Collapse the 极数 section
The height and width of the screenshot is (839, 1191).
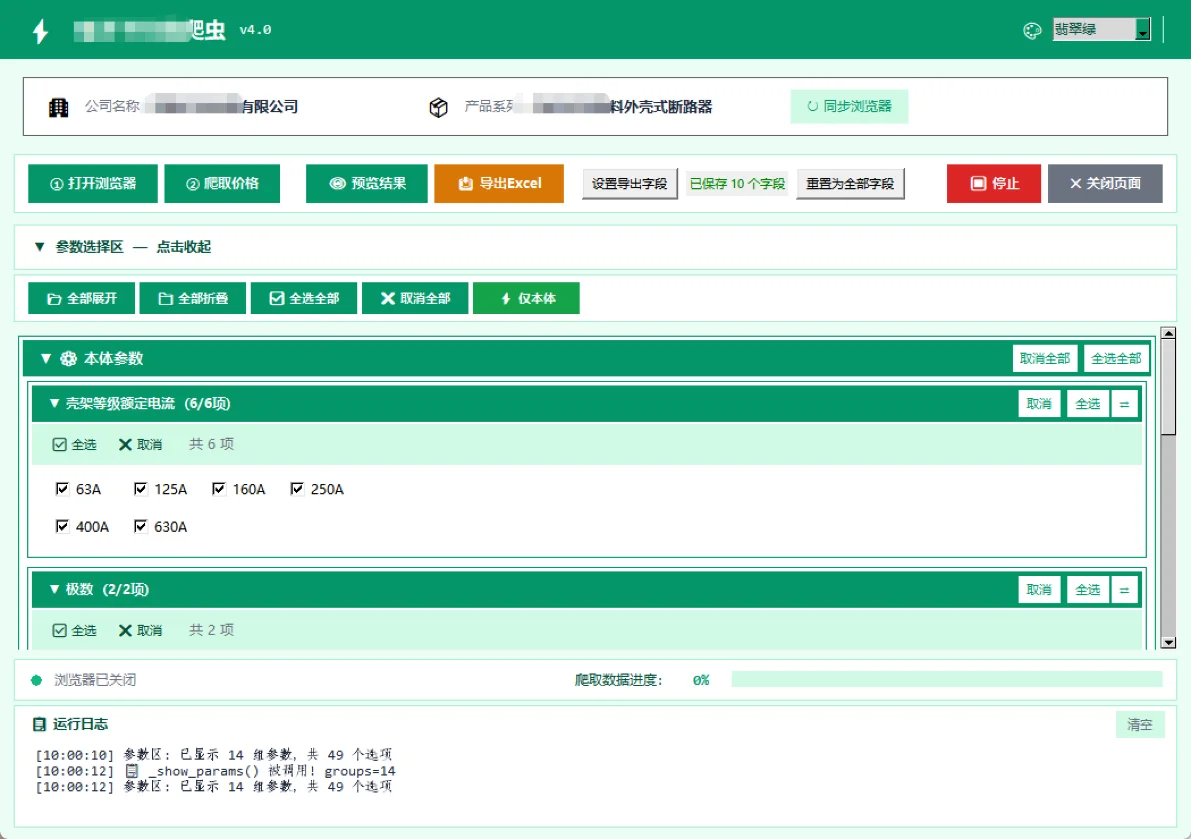(54, 589)
